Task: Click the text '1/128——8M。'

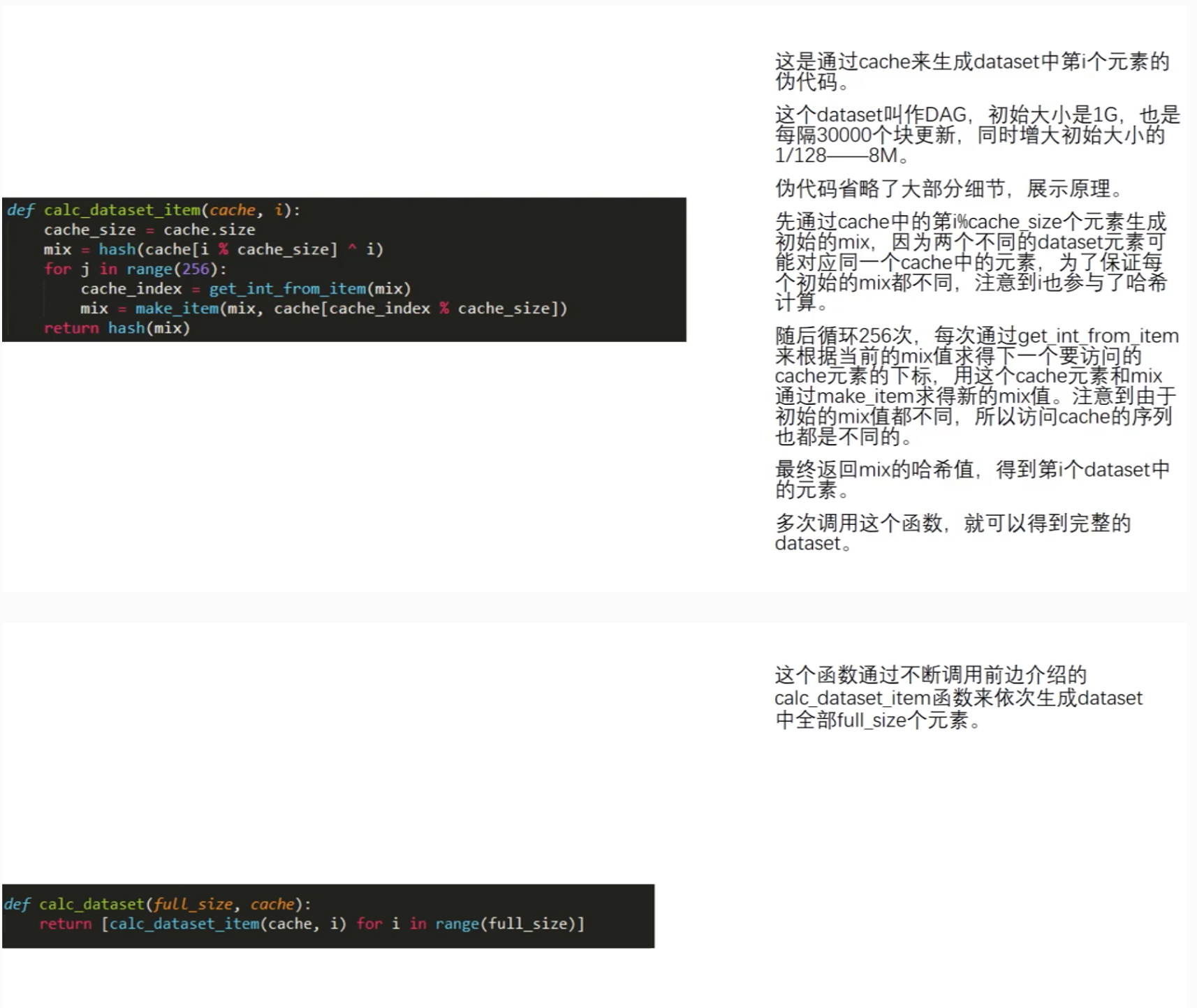Action: click(843, 155)
